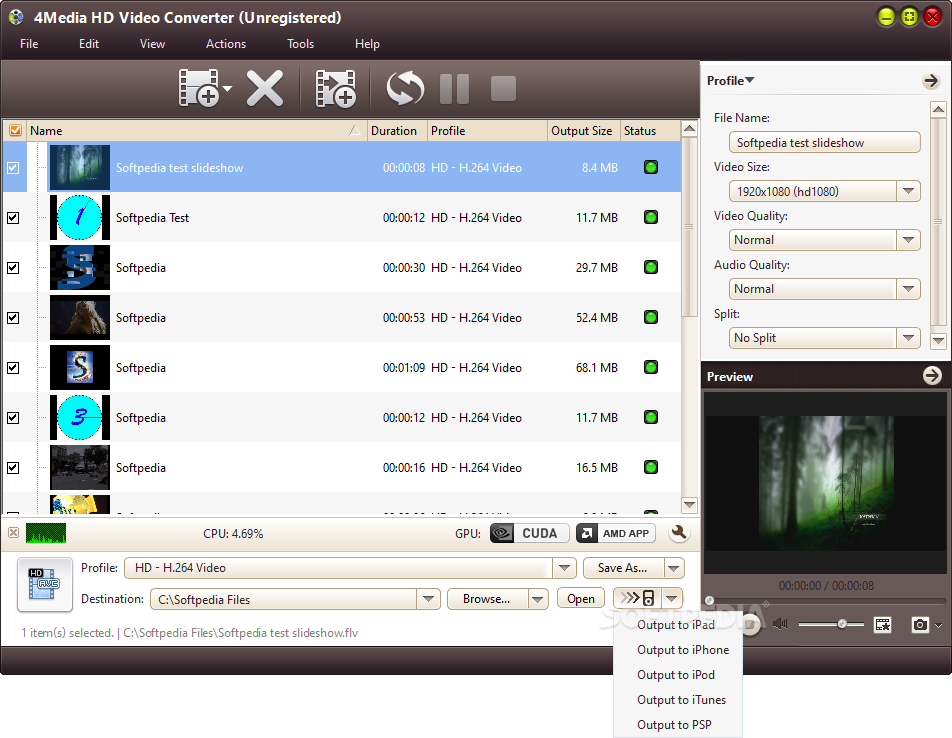Screen dimensions: 952x738
Task: Toggle checkbox for the 00:00:53 Softpedia row
Action: [x=13, y=318]
